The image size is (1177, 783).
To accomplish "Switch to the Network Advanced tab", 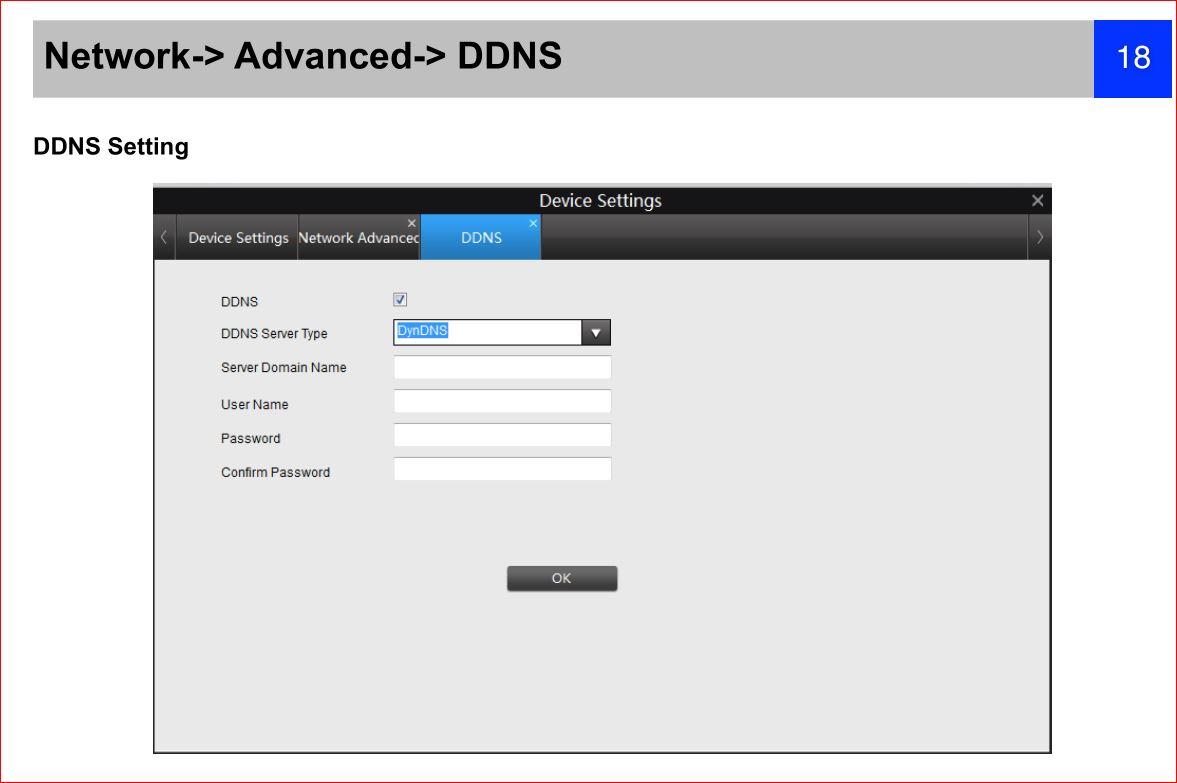I will coord(358,238).
